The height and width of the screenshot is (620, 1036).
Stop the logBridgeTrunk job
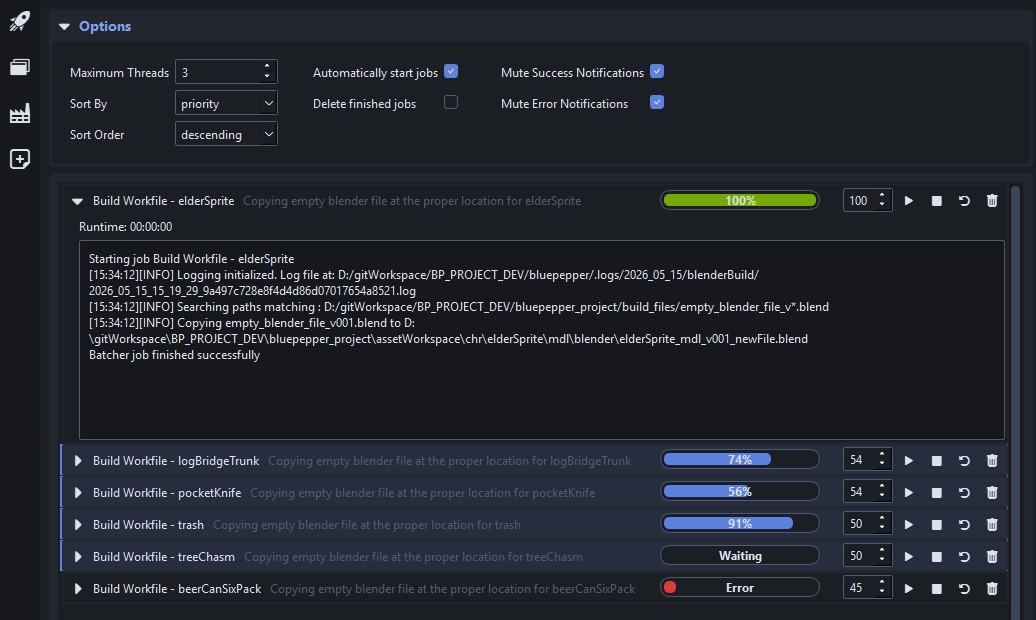936,461
